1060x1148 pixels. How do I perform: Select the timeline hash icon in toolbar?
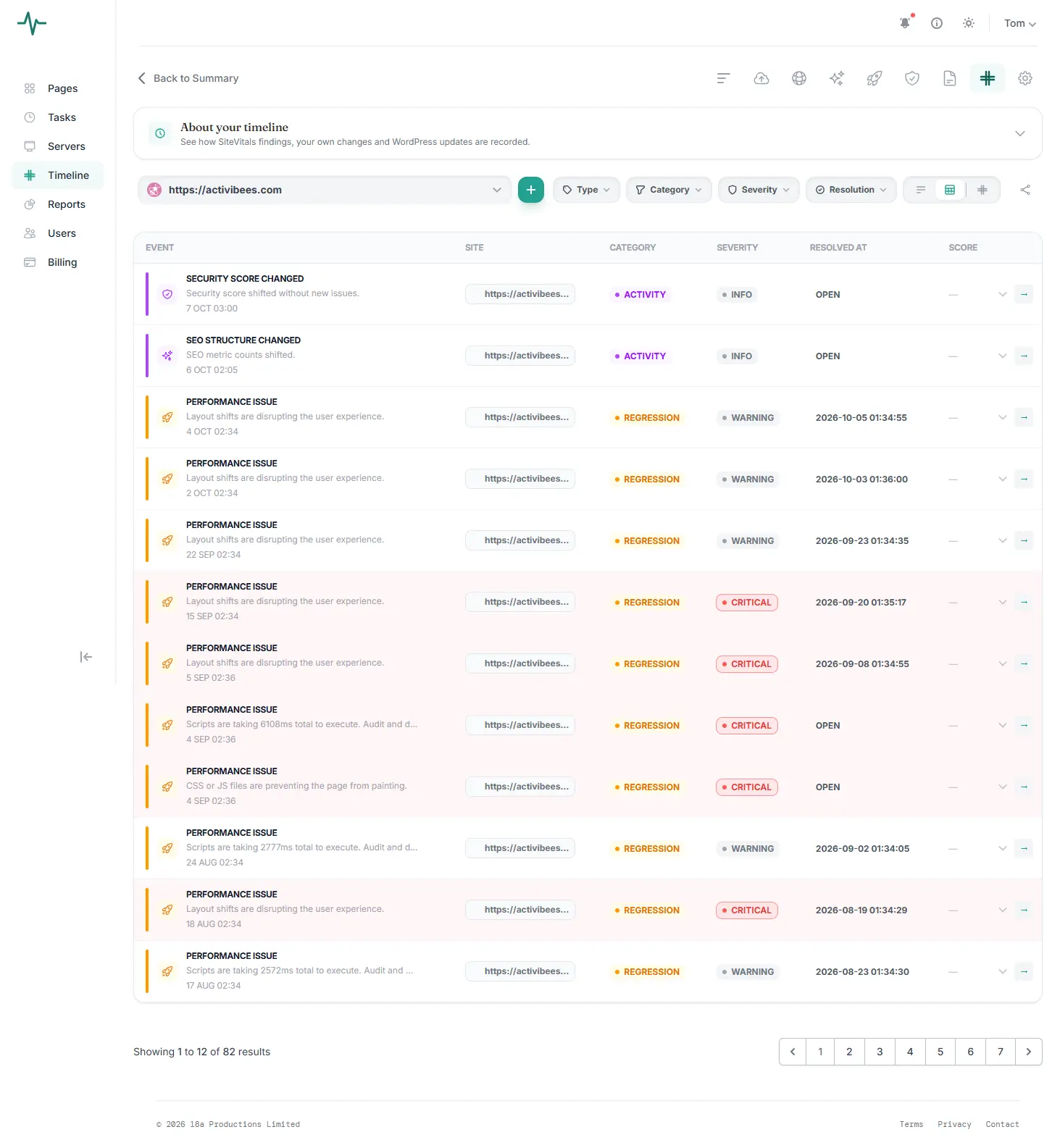[x=988, y=78]
